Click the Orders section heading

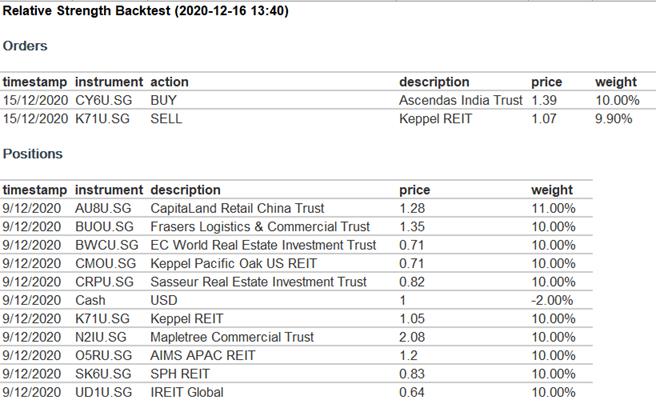click(x=25, y=46)
